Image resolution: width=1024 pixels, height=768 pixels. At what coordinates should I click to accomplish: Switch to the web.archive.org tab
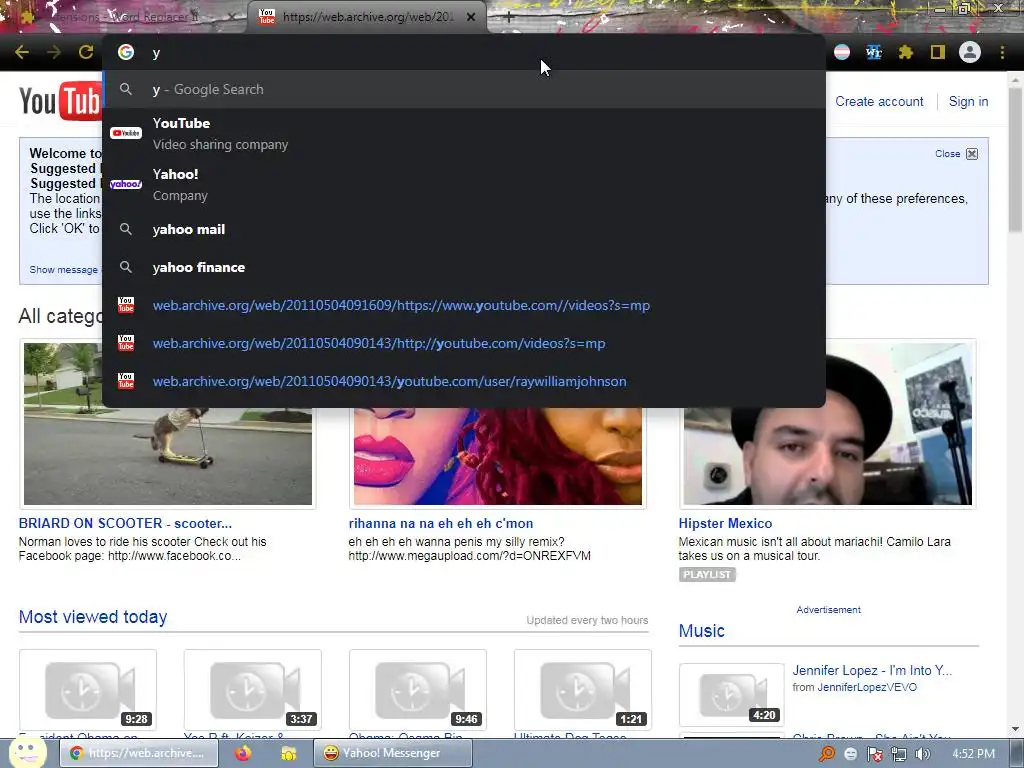pos(367,17)
